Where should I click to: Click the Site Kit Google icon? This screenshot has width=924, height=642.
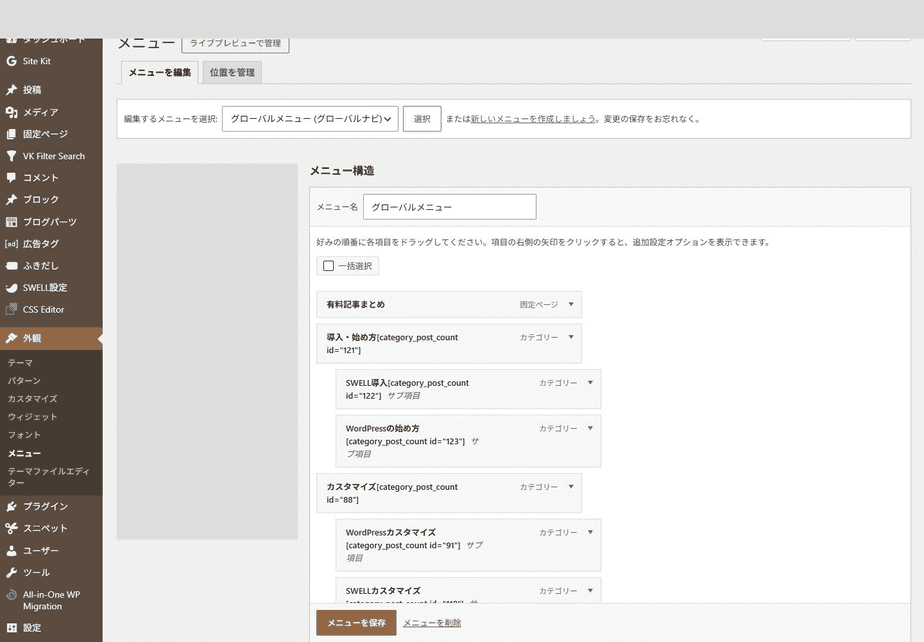pos(11,61)
